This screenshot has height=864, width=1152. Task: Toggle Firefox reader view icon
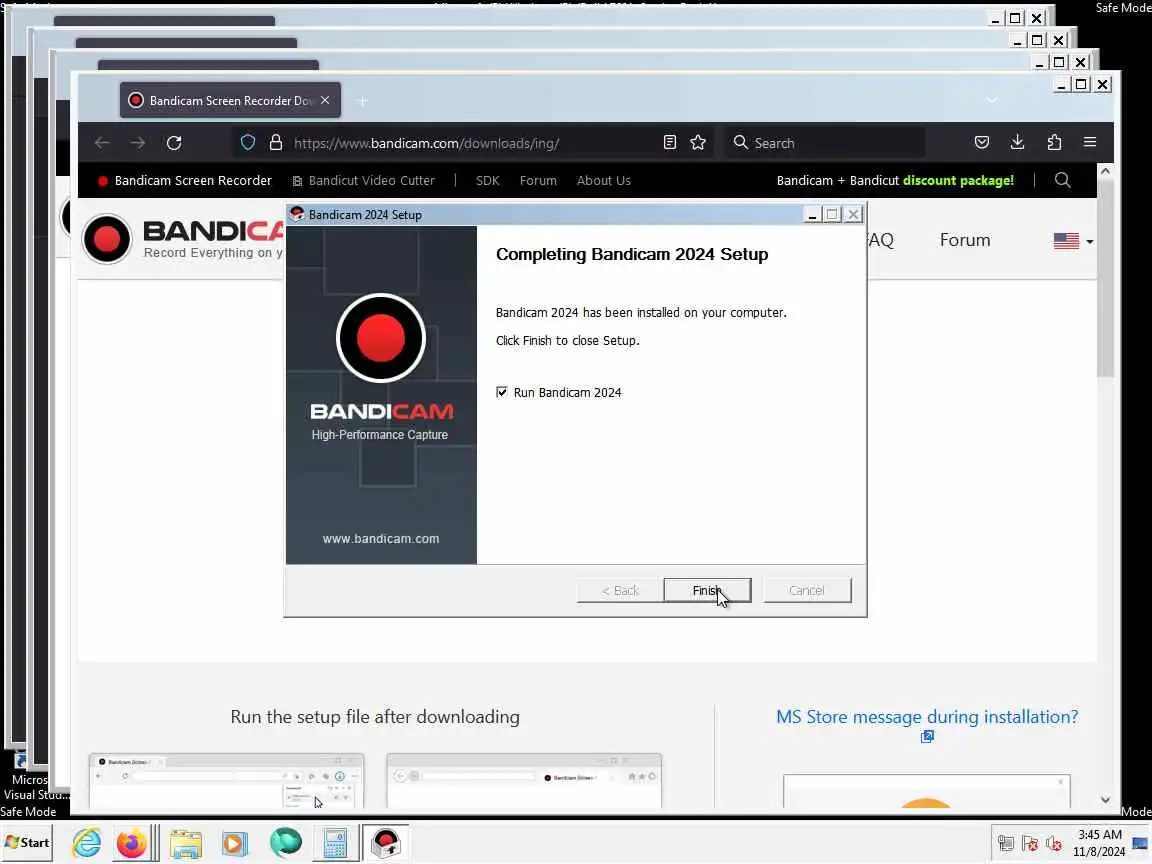[669, 143]
